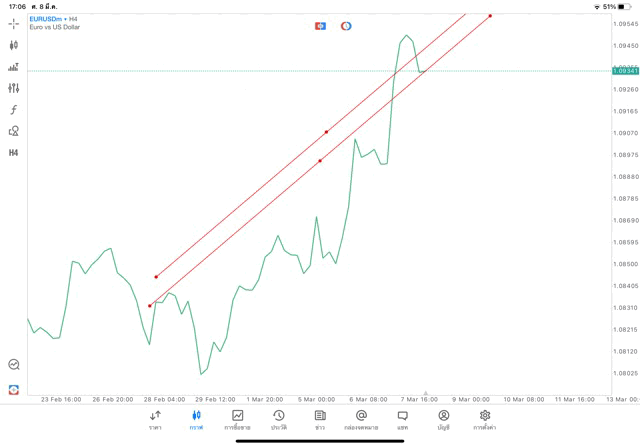Switch to the การซื้อขาย (Trade) tab
640x447 pixels.
point(237,419)
